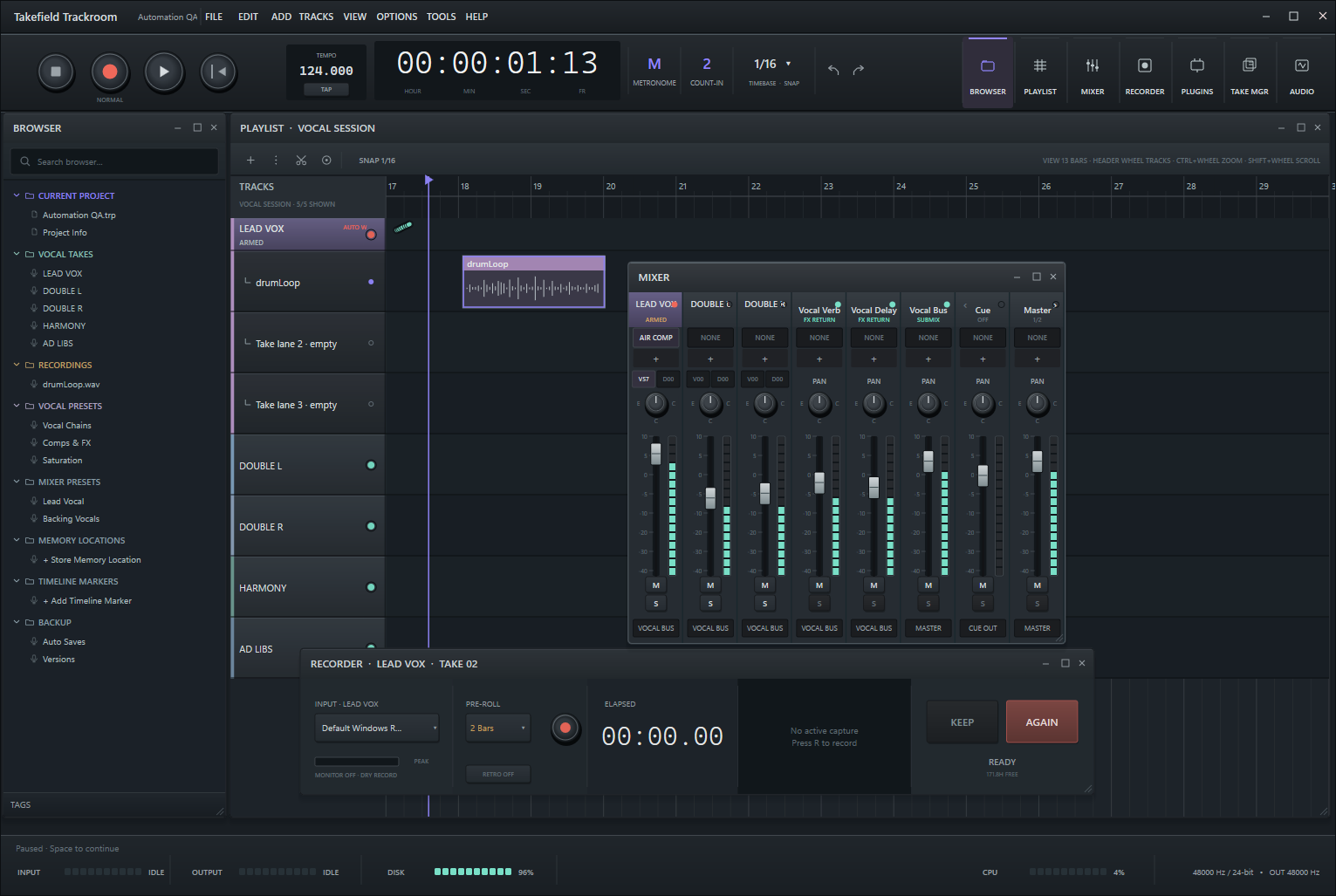Screen dimensions: 1336x896
Task: Collapse the Vocal Takes folder in Browser
Action: (17, 254)
